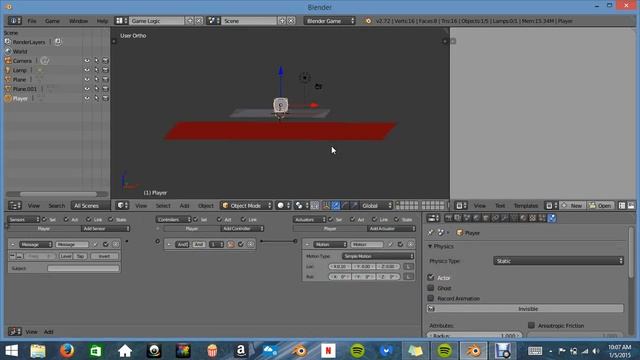Open the Object Mode dropdown

[247, 206]
